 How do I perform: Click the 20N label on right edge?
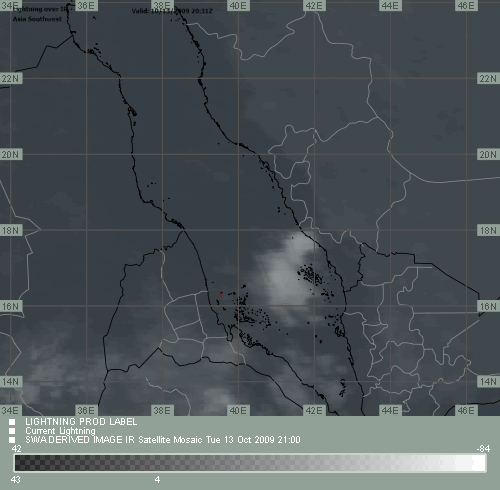pyautogui.click(x=488, y=154)
